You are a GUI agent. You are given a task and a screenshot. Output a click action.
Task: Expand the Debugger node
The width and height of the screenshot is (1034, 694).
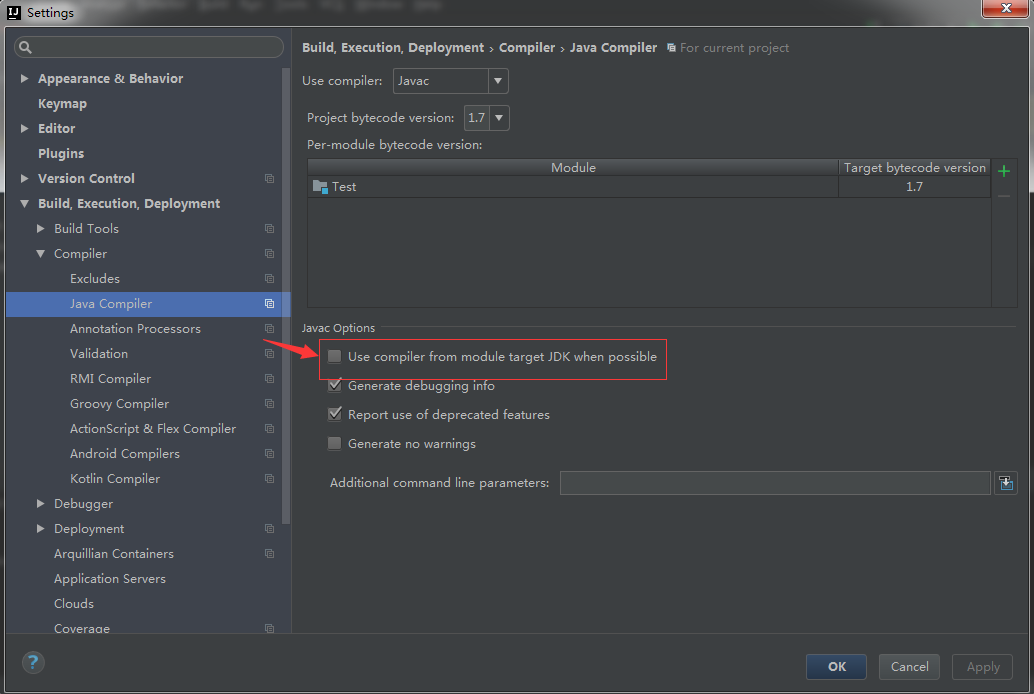coord(40,503)
